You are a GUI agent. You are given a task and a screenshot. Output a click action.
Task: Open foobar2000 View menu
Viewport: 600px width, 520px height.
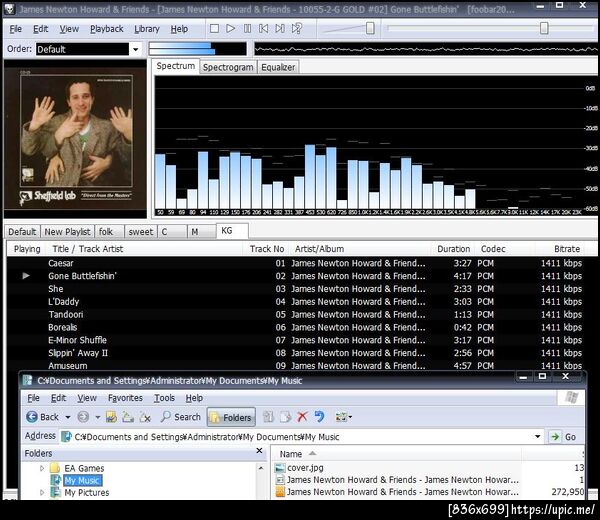69,29
